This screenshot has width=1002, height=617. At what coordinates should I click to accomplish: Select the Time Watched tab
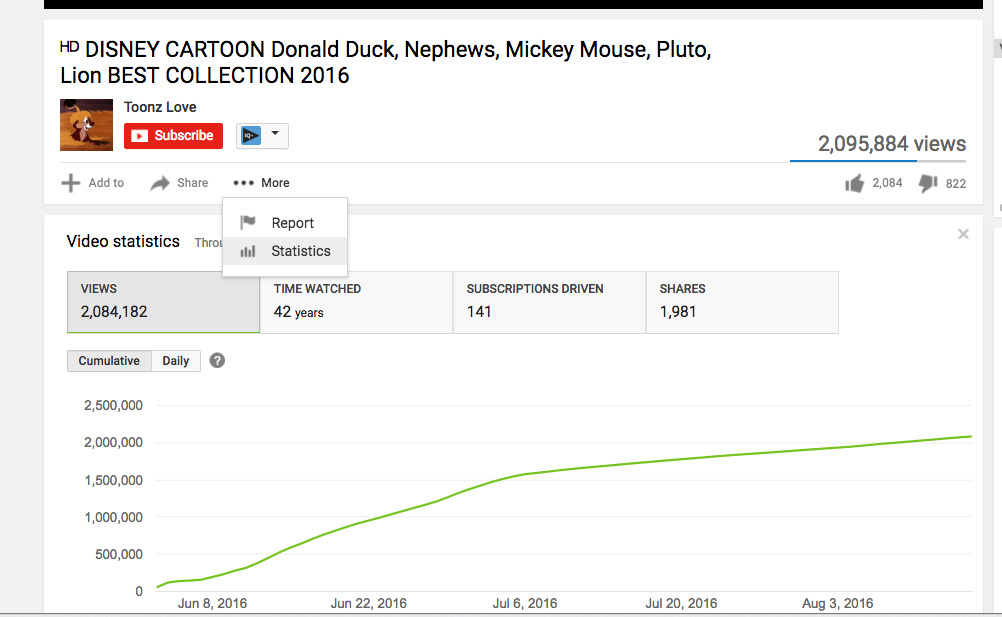pyautogui.click(x=356, y=301)
